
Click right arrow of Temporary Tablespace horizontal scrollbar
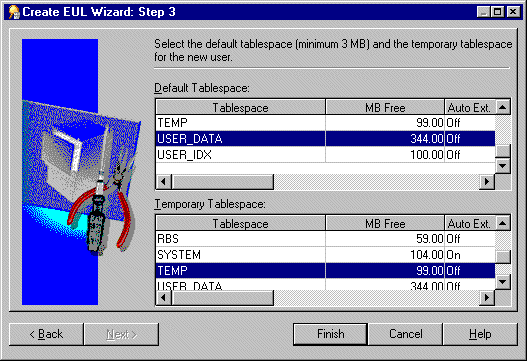[487, 298]
